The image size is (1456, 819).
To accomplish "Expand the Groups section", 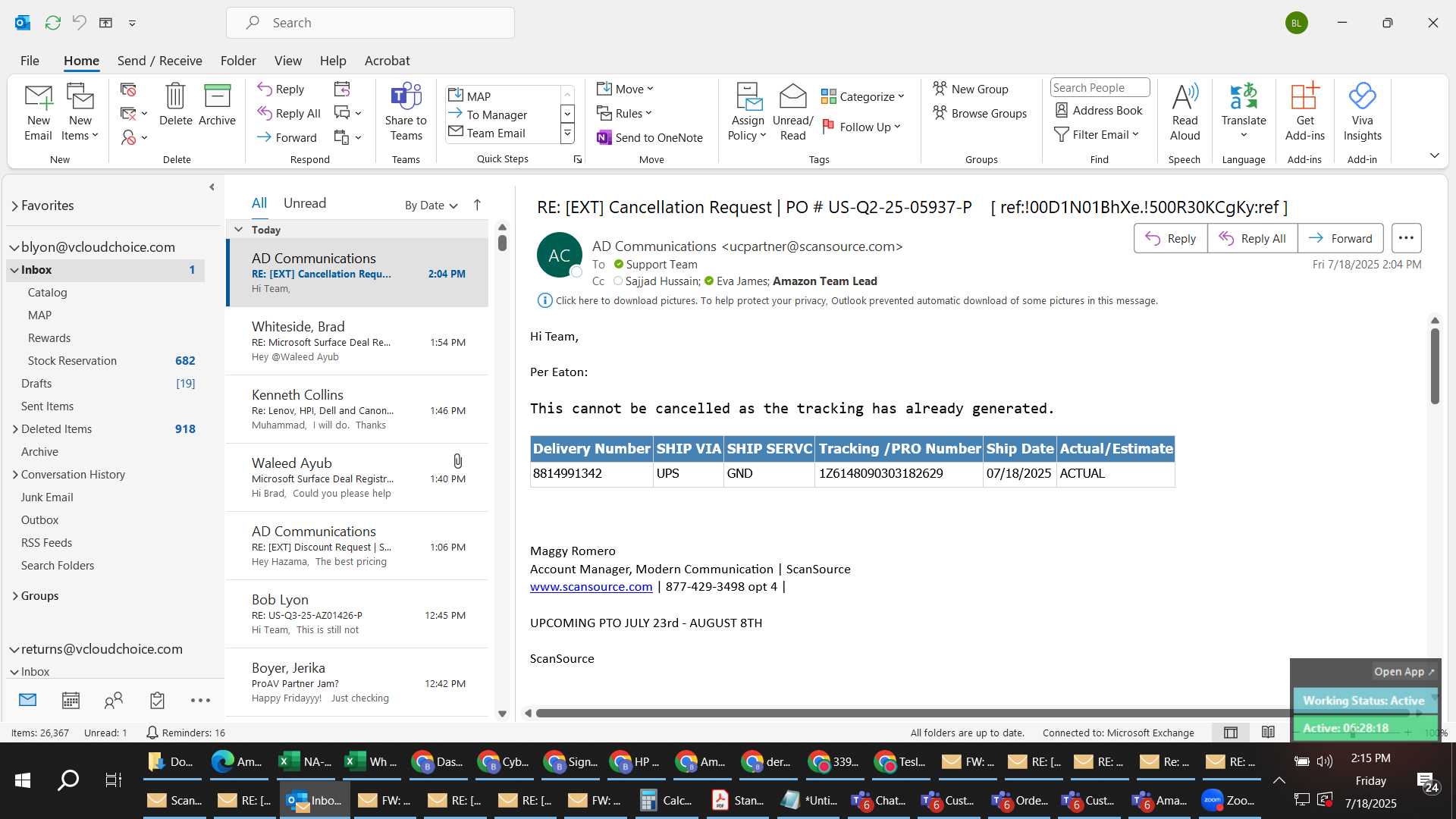I will [x=15, y=596].
